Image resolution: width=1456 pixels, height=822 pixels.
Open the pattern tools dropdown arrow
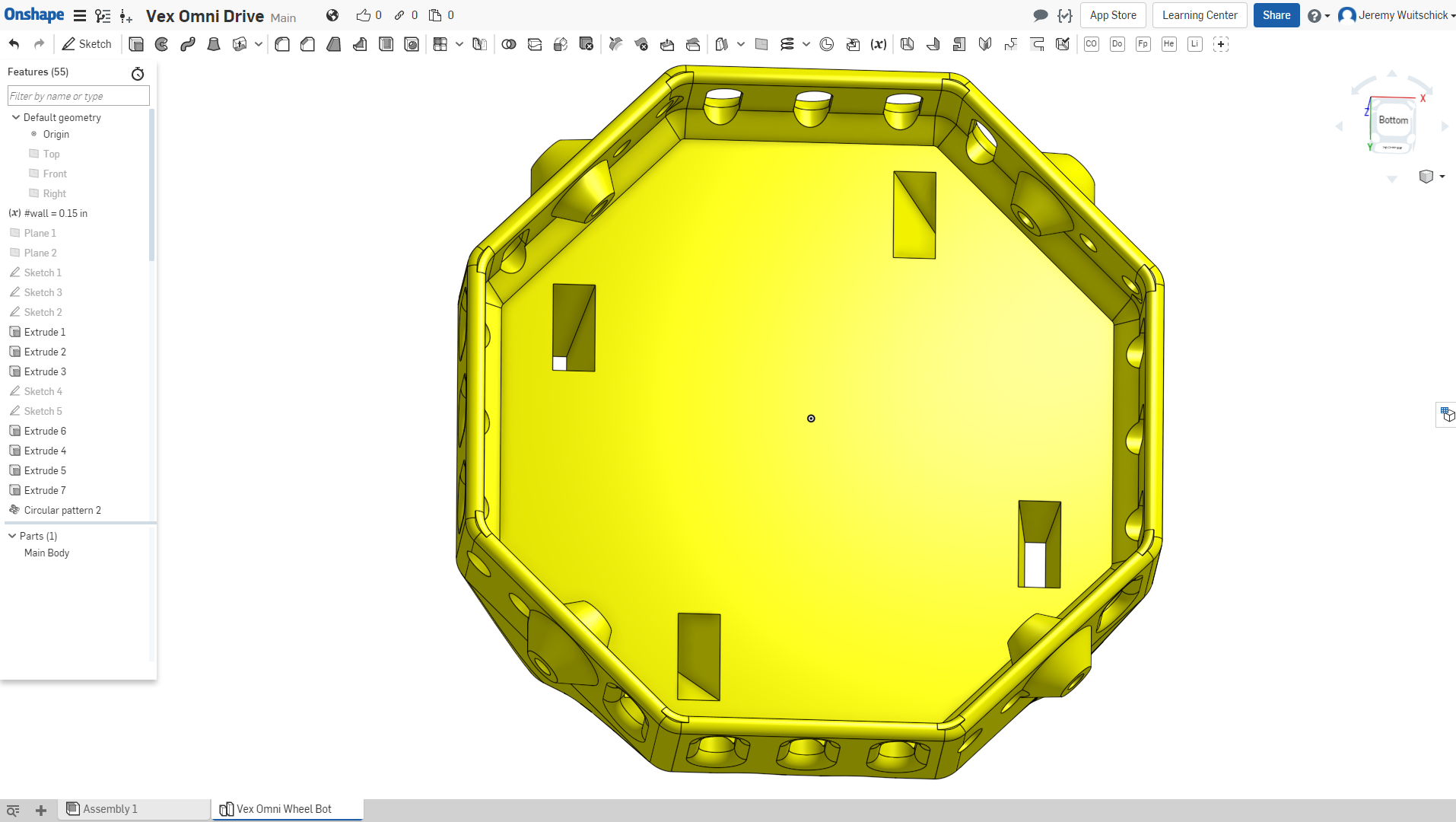pos(459,44)
